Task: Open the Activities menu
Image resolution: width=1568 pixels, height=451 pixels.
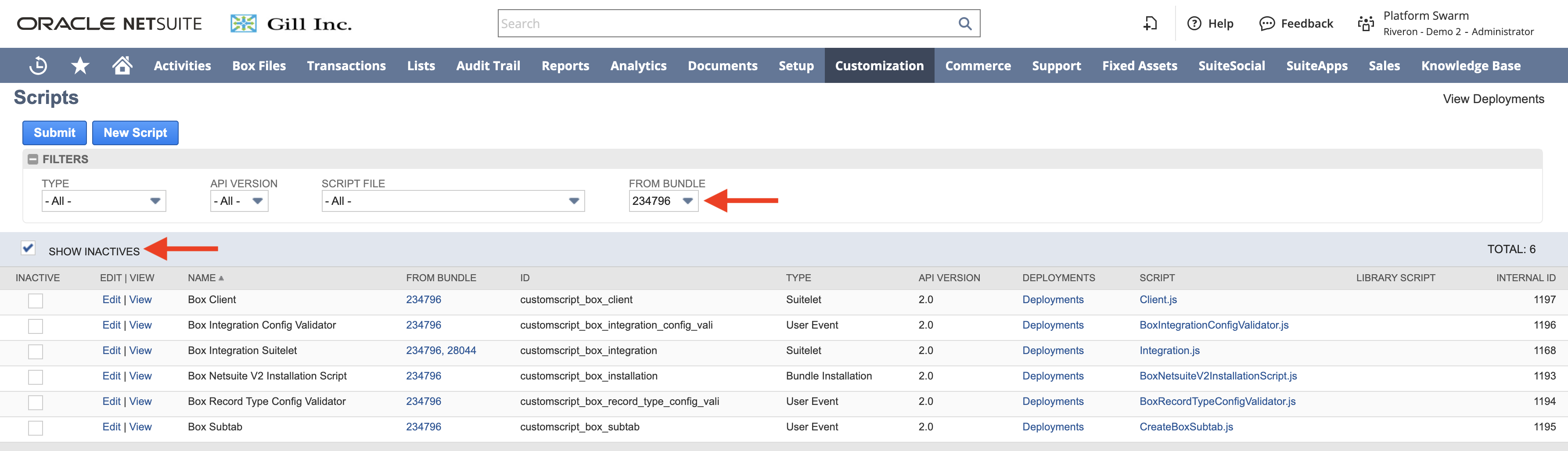Action: [182, 66]
